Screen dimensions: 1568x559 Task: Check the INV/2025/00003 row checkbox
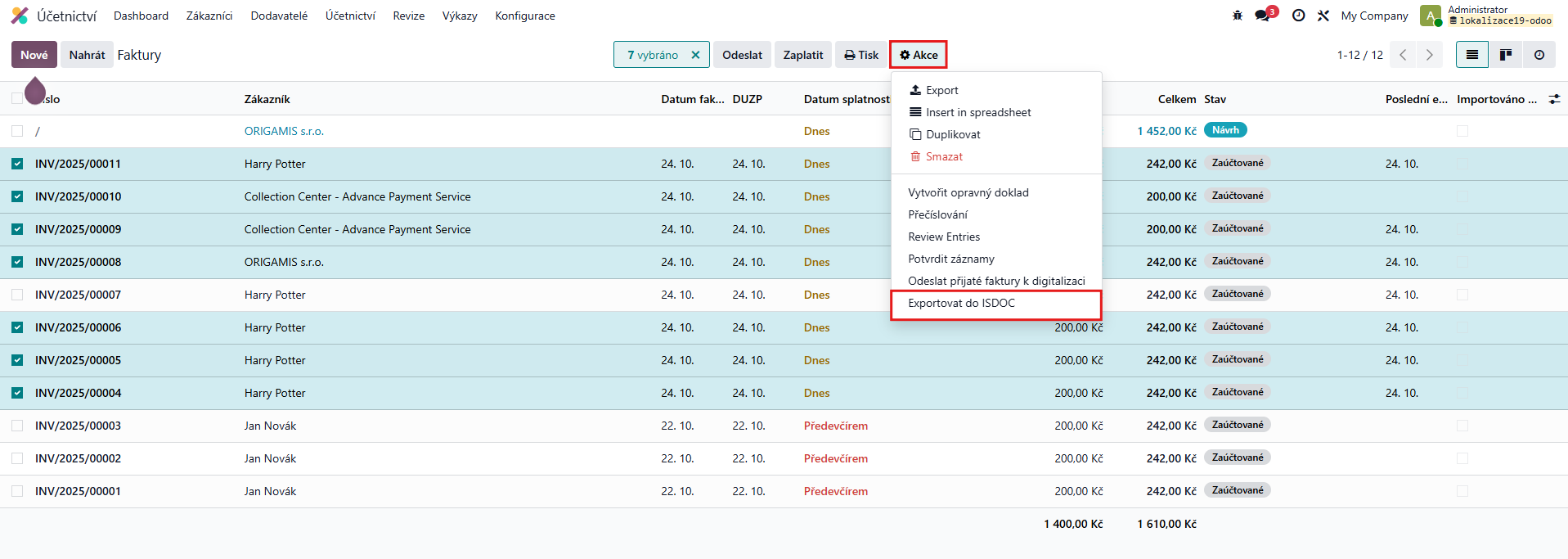point(17,426)
